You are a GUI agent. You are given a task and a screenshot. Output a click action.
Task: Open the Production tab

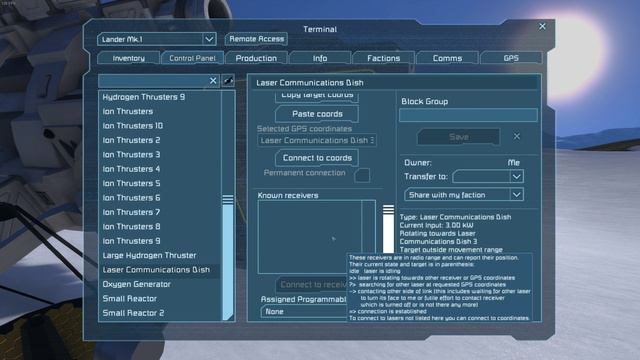[x=256, y=58]
